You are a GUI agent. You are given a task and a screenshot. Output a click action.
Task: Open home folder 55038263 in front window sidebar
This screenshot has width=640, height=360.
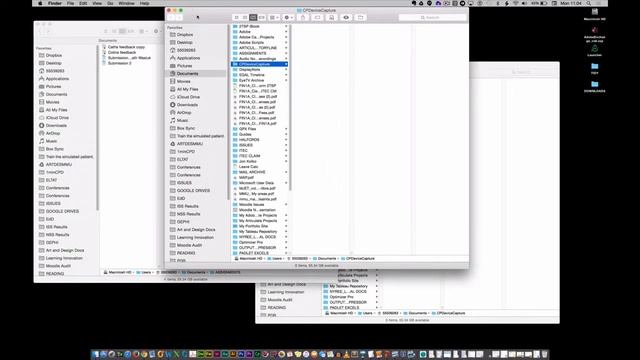182,50
